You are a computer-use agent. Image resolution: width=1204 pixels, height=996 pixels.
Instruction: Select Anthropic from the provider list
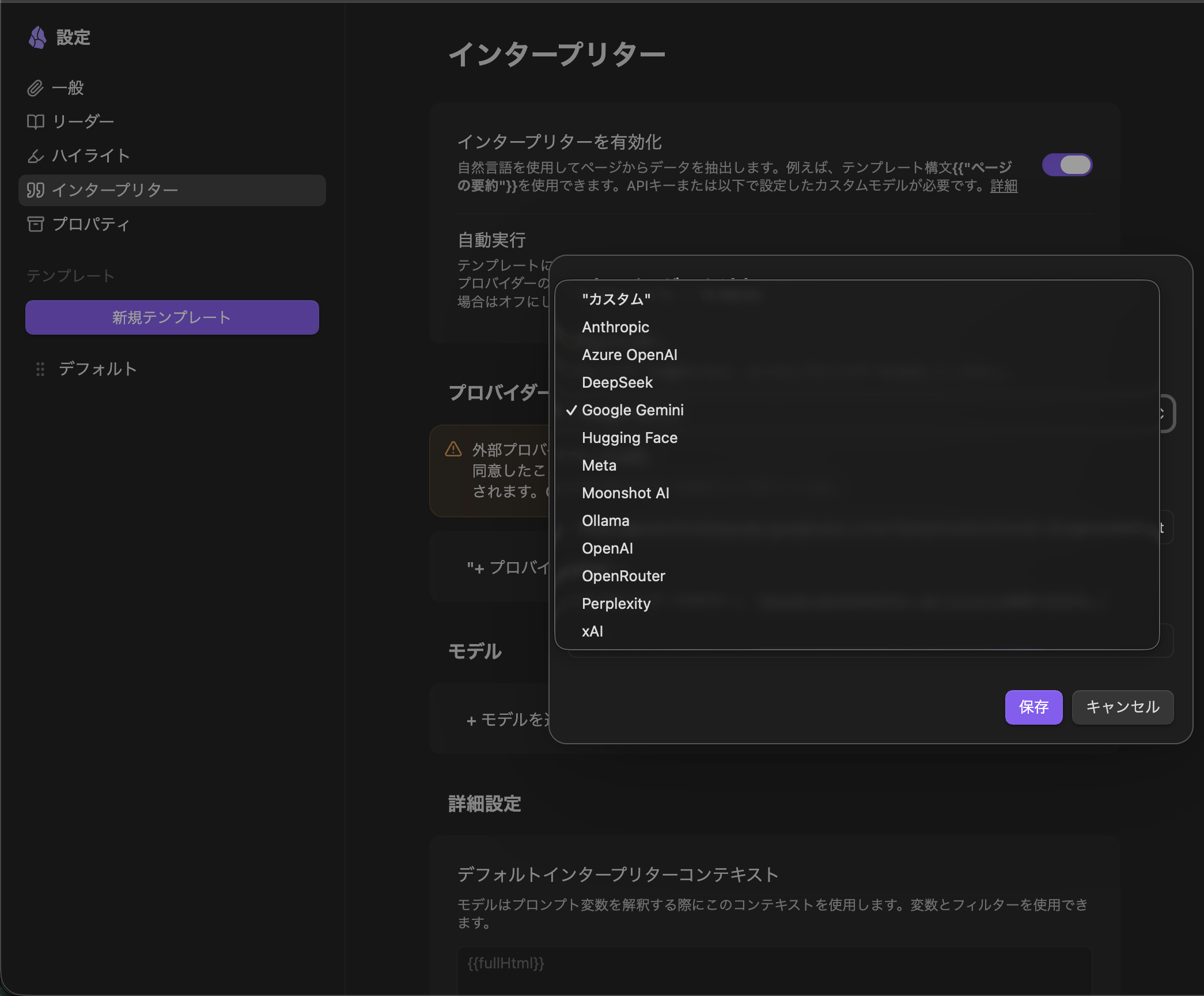click(x=857, y=327)
